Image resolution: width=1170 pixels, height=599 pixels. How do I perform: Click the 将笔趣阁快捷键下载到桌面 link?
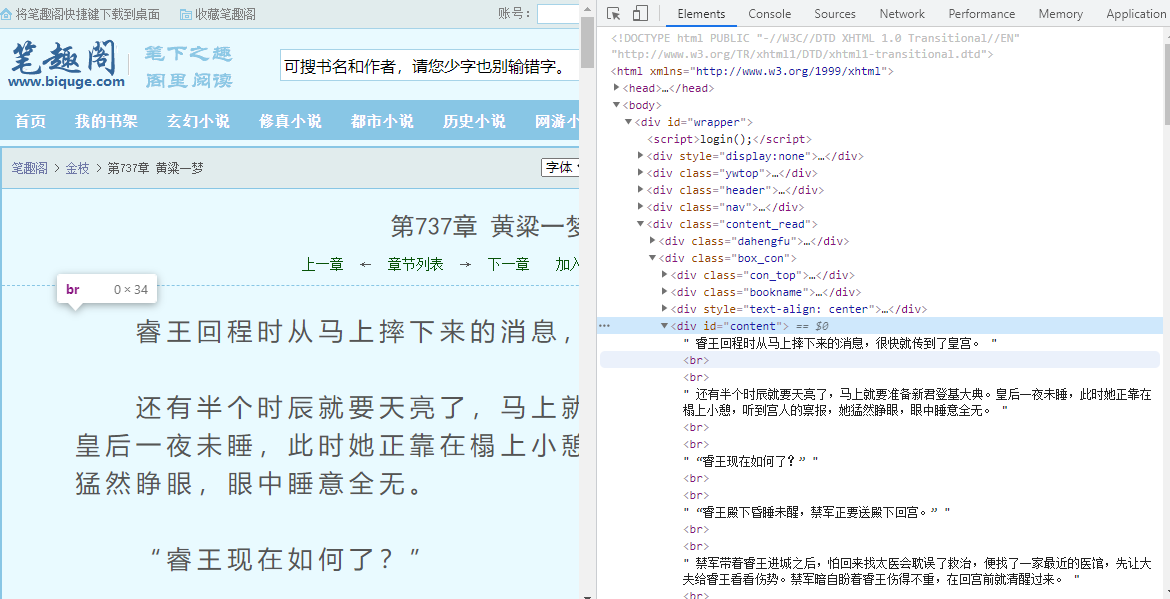point(87,14)
